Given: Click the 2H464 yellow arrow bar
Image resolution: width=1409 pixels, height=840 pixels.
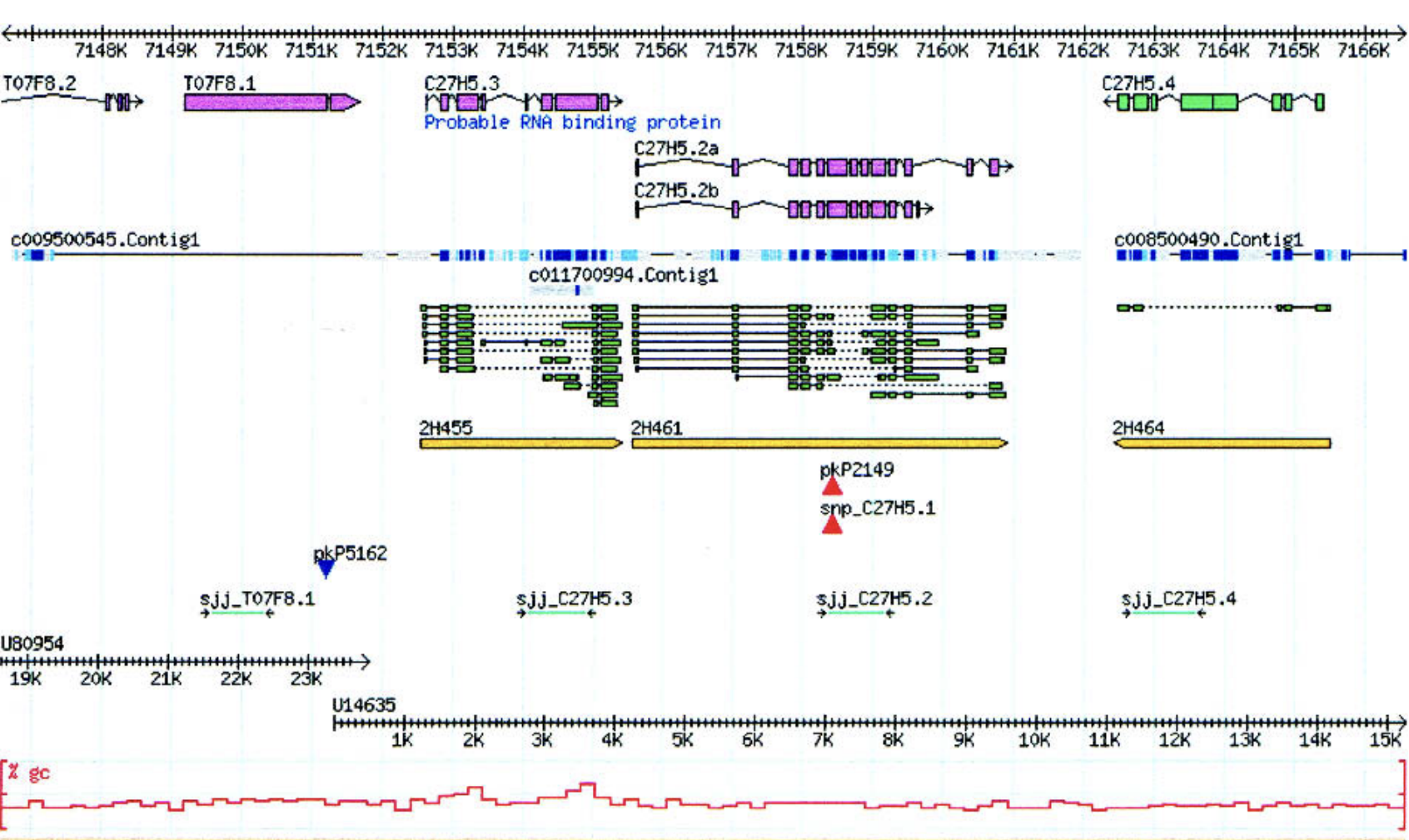Looking at the screenshot, I should pyautogui.click(x=1222, y=444).
